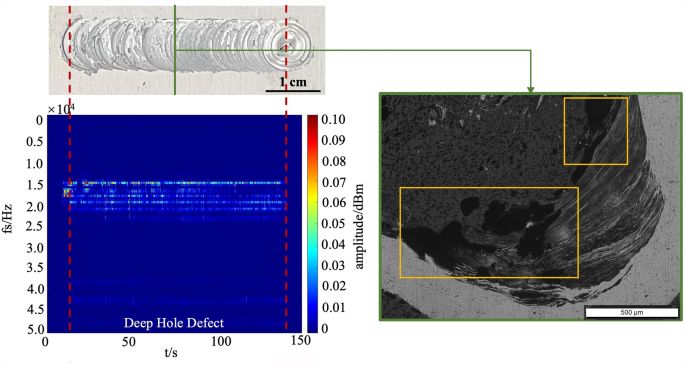Viewport: 685px width, 368px height.
Task: Click colorbar tick value "0.06"
Action: [x=333, y=203]
